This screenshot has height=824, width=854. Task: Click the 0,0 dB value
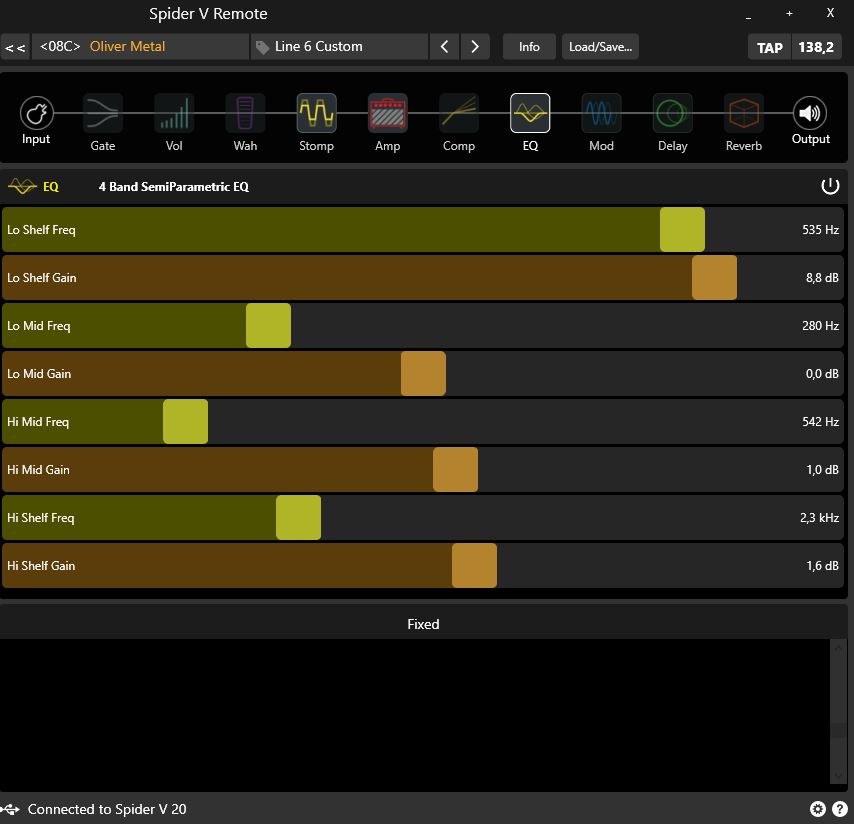pos(822,374)
